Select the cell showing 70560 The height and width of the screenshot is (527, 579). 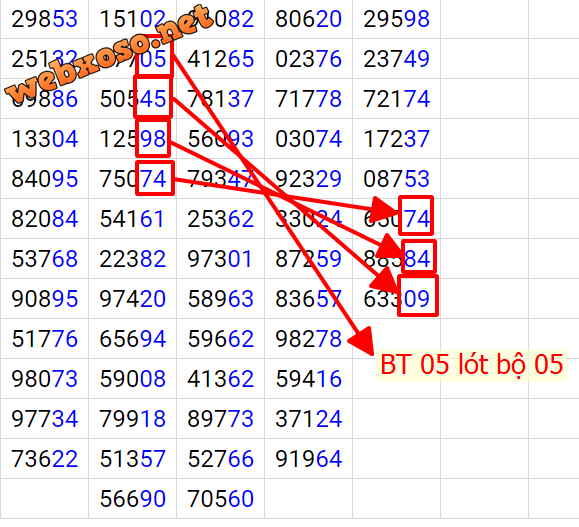point(220,499)
